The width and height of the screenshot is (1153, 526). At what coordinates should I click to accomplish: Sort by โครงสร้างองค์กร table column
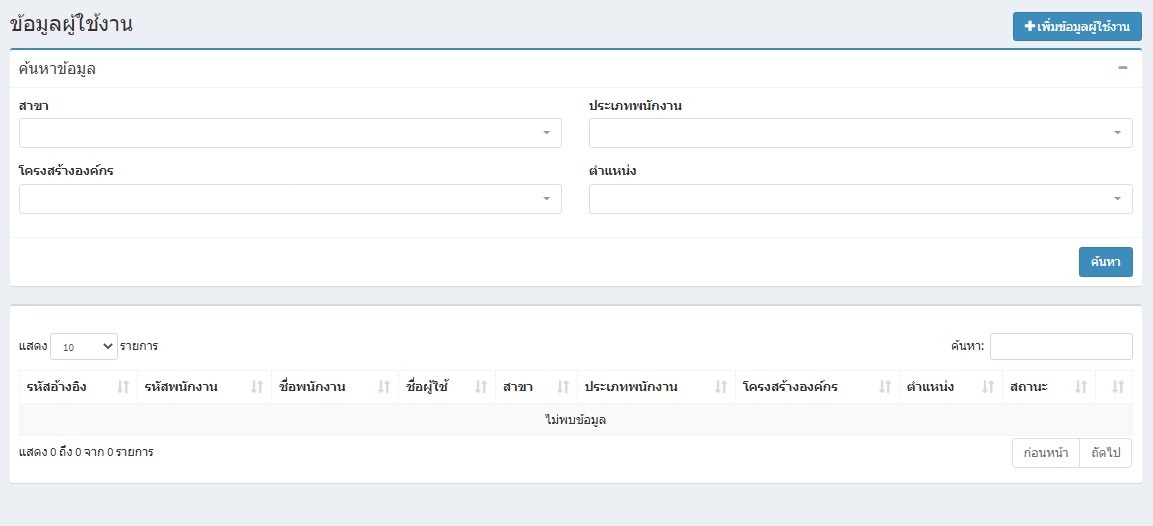point(817,387)
